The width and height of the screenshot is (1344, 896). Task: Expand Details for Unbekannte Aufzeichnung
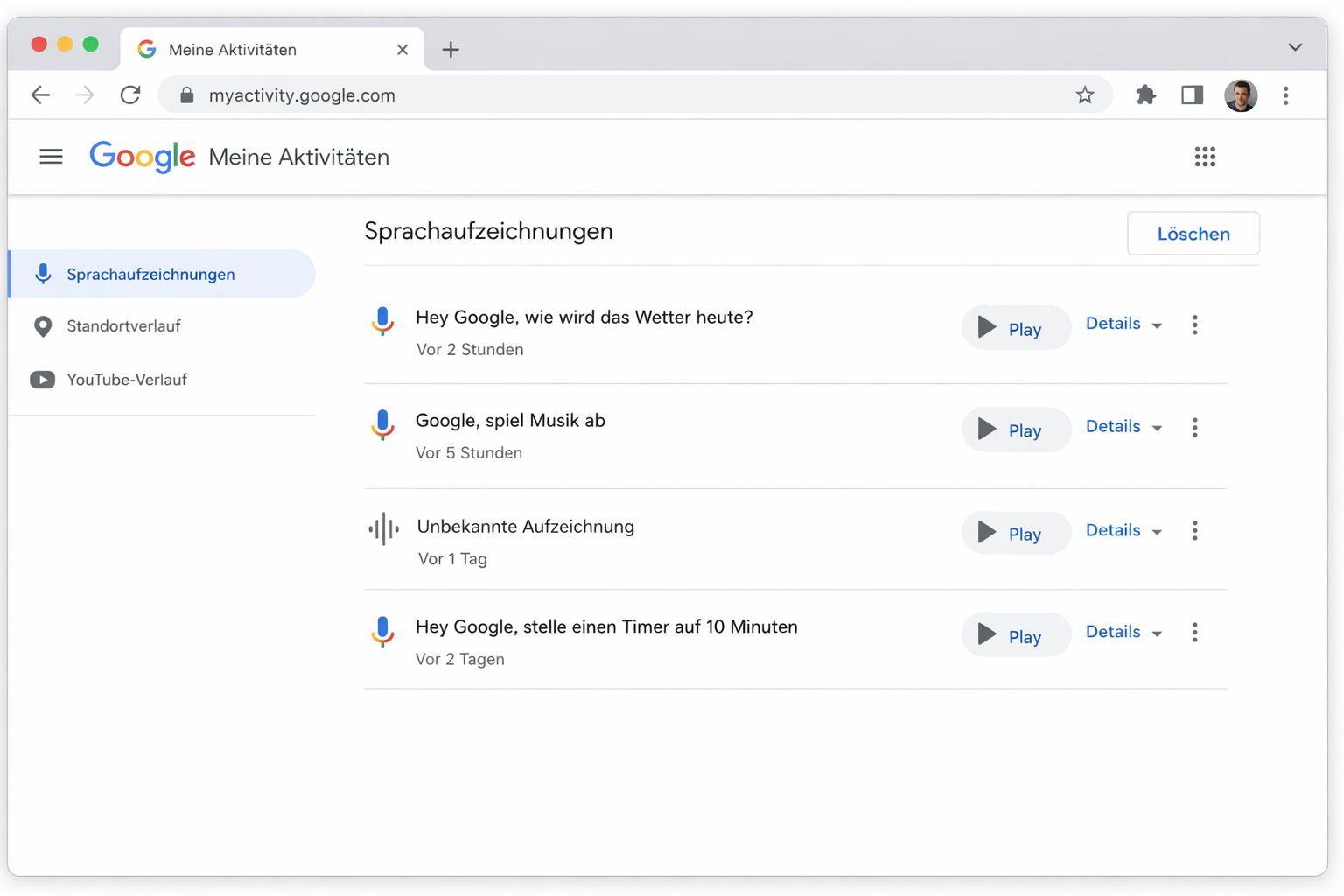click(1124, 531)
